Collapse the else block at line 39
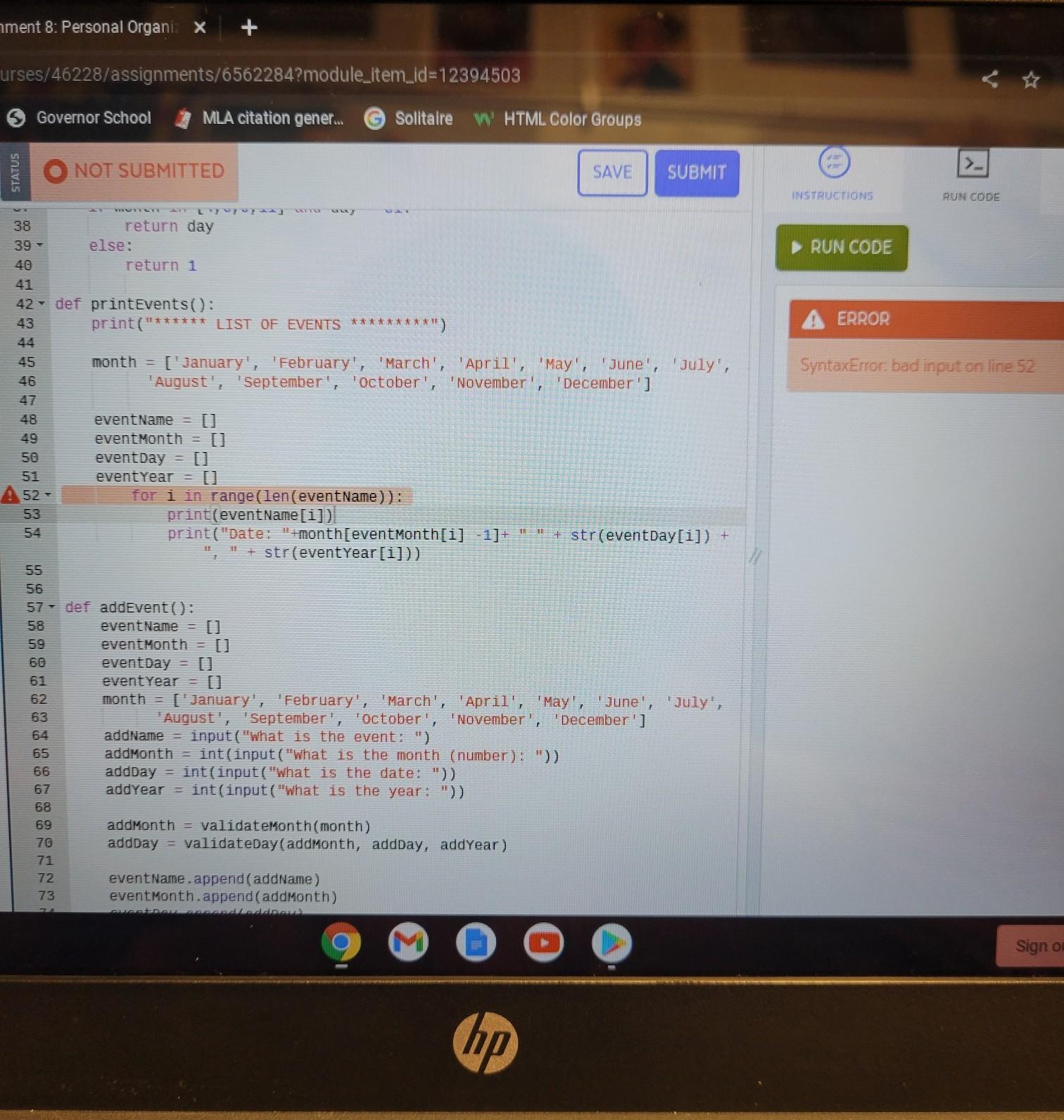 (40, 246)
